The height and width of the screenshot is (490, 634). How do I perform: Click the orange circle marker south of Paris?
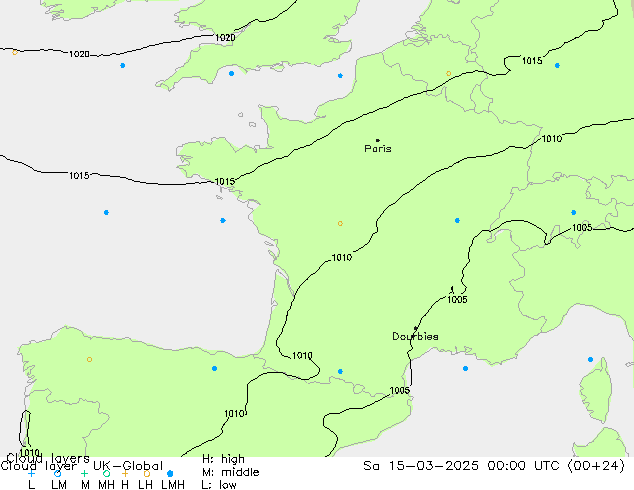(x=340, y=223)
